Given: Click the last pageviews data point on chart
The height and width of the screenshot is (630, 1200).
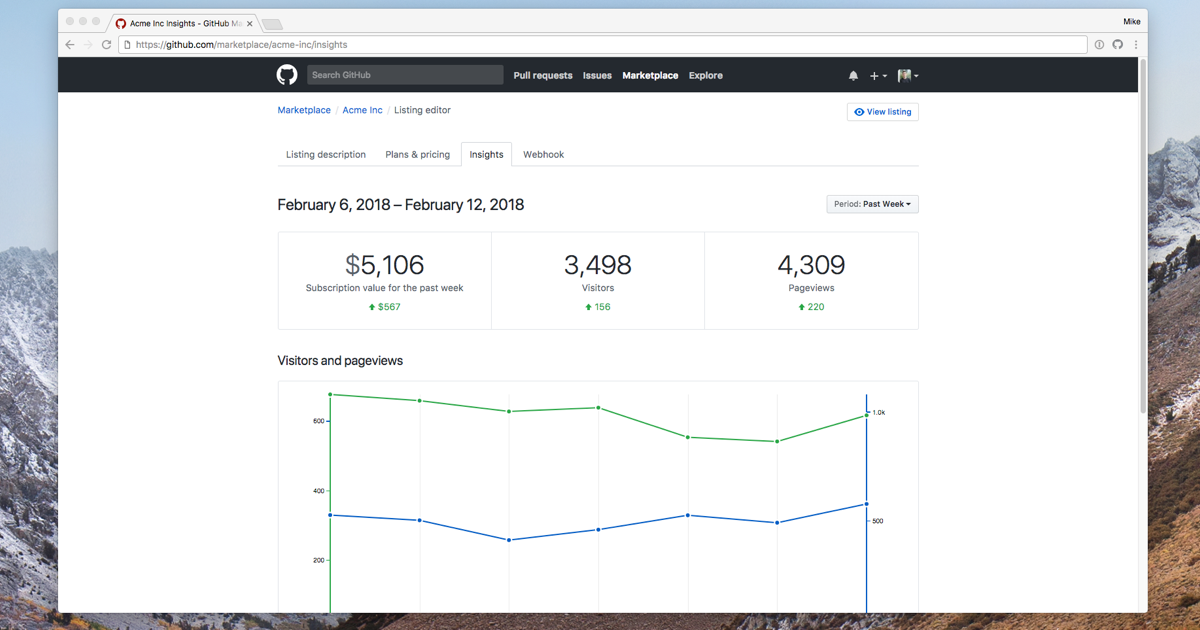Looking at the screenshot, I should [x=866, y=415].
